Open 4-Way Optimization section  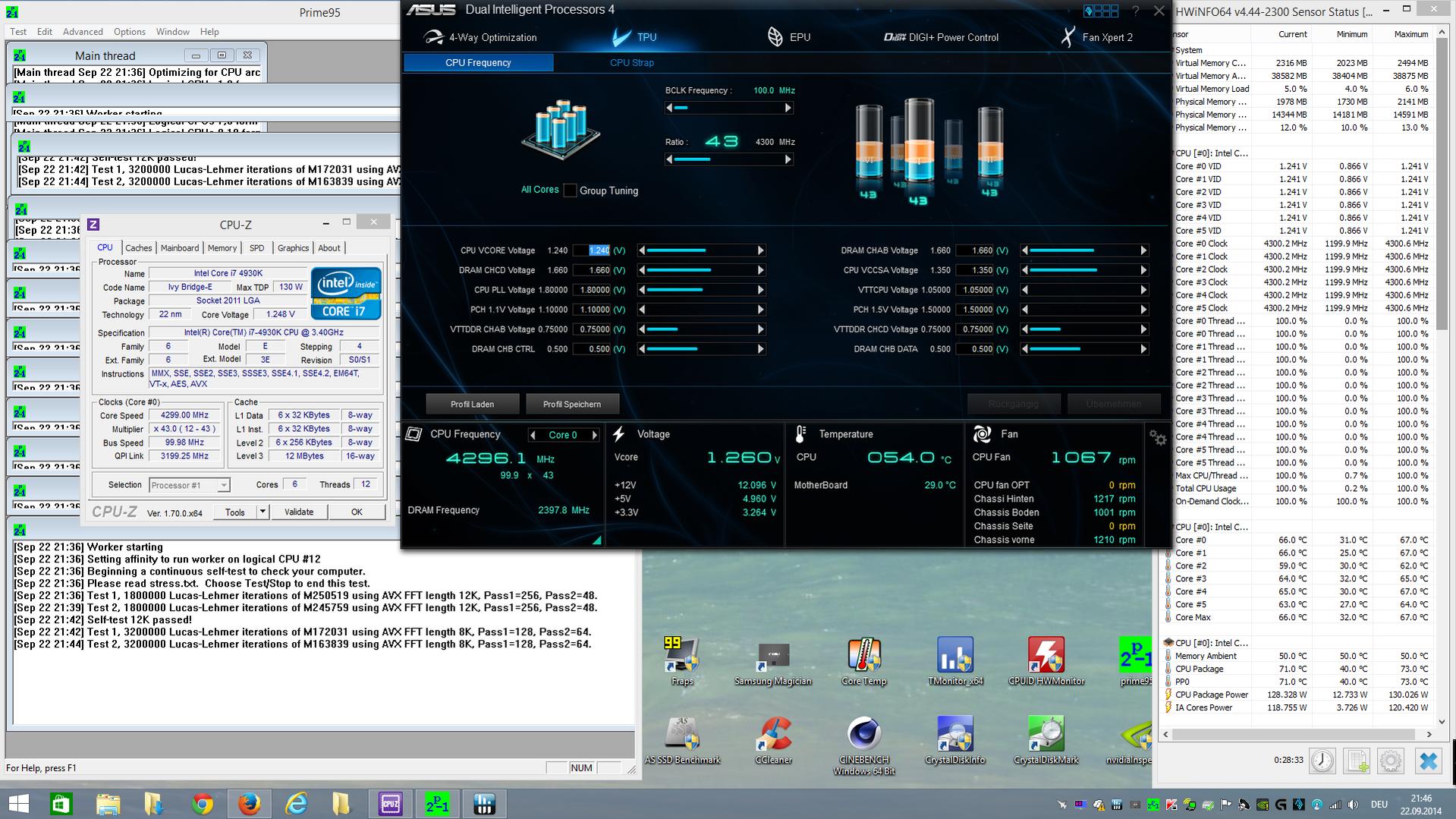click(480, 37)
